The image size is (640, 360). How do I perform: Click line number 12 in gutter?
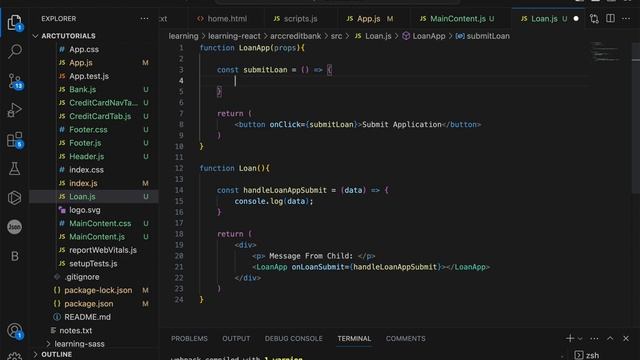[x=179, y=168]
